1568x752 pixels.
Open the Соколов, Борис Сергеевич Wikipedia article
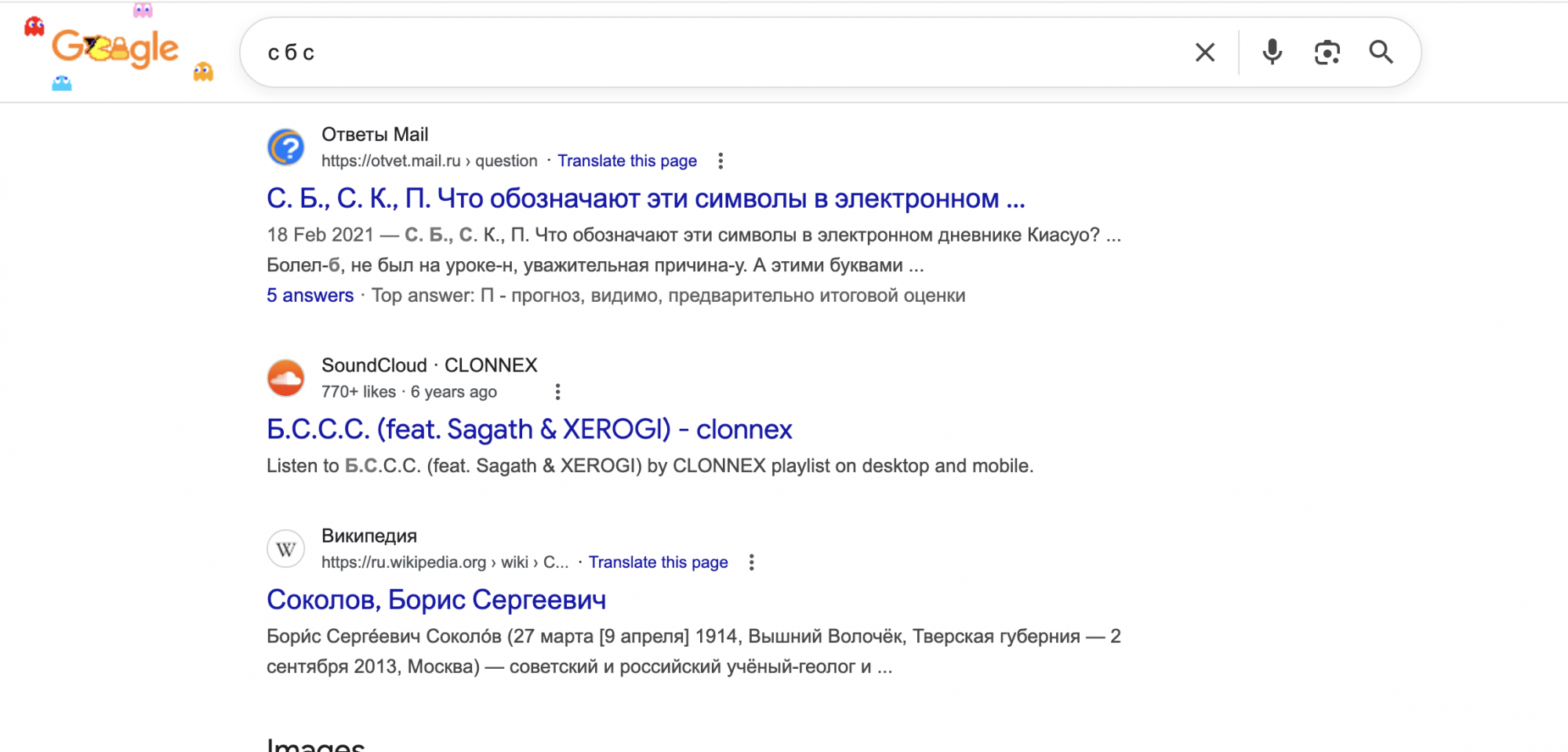437,599
